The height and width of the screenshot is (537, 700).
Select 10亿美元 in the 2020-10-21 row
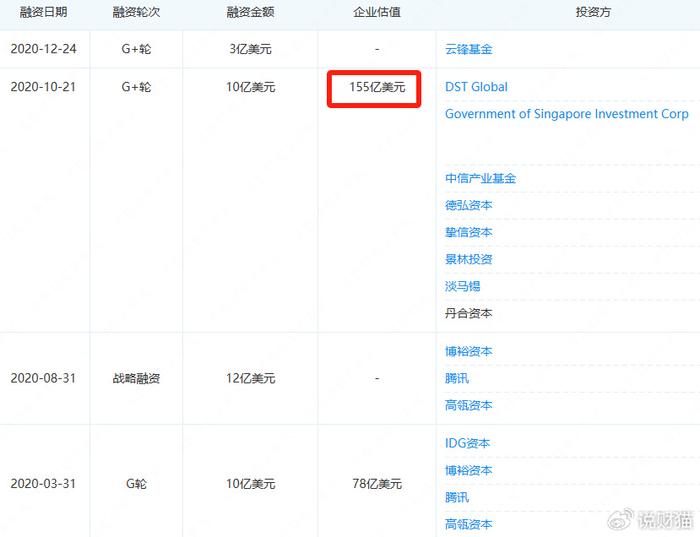[250, 87]
